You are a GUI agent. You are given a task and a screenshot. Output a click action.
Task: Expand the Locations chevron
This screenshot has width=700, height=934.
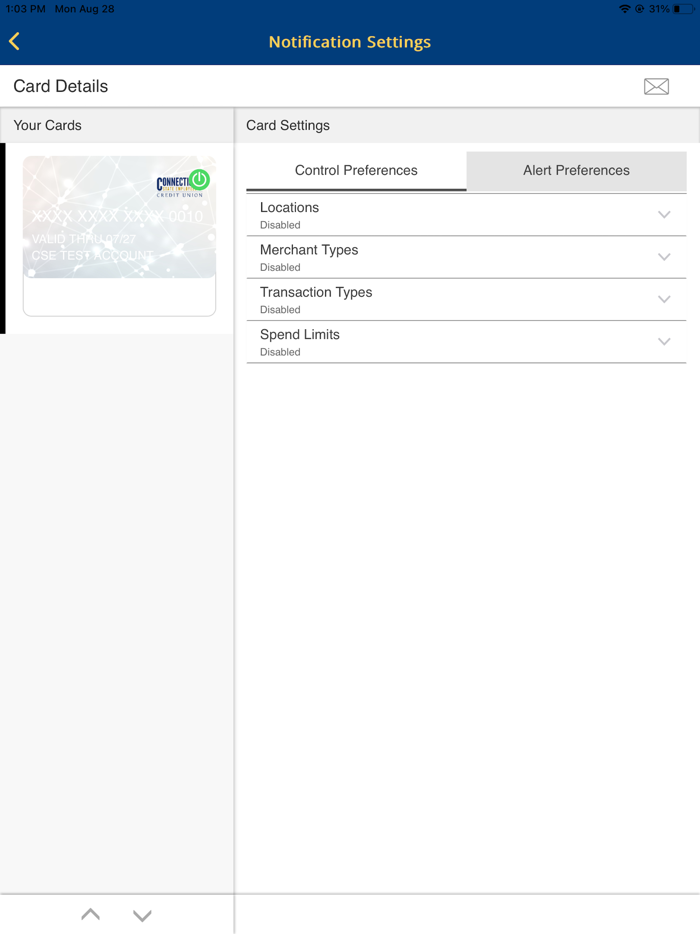664,214
